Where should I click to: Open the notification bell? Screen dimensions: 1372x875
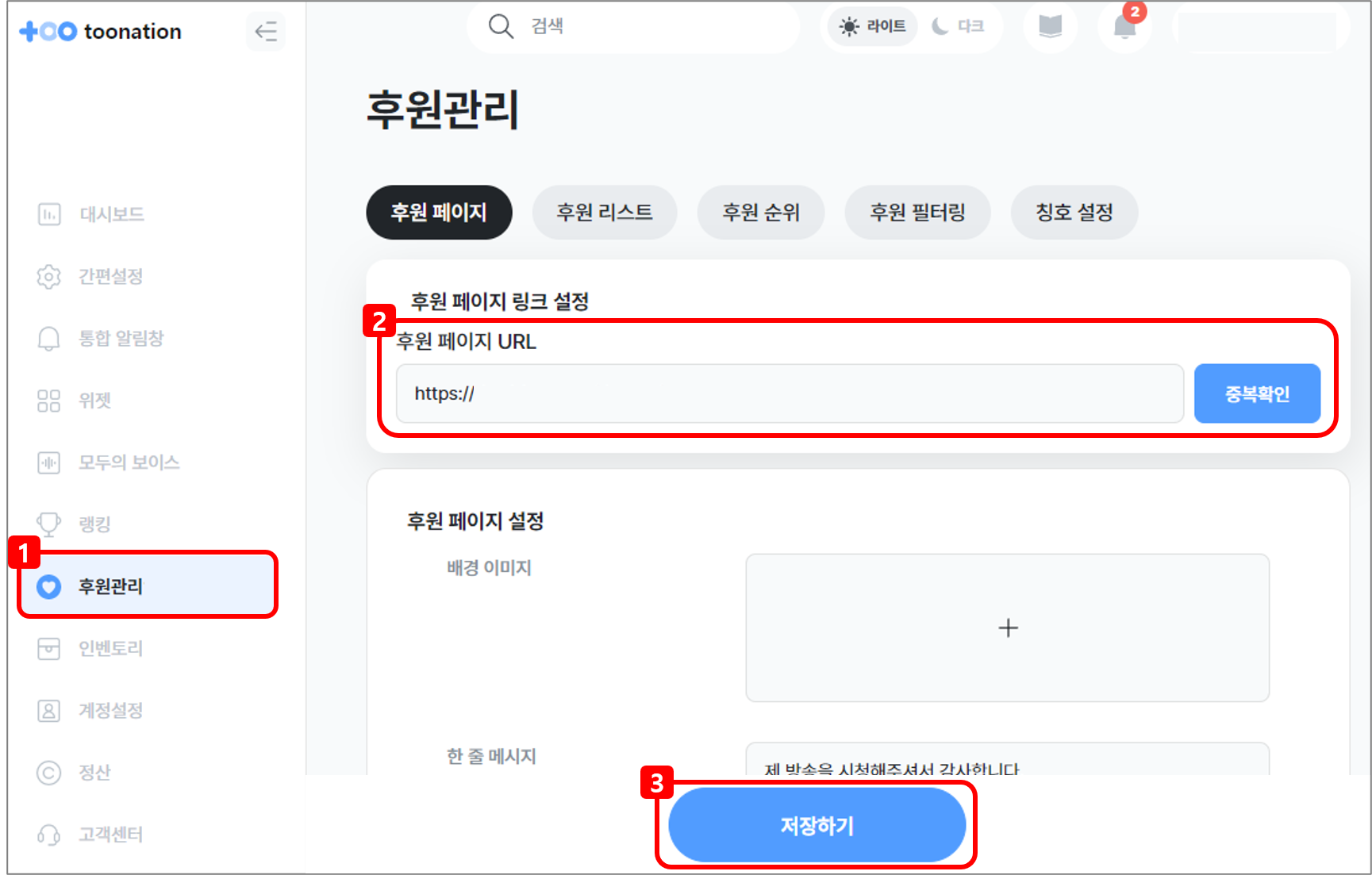click(1124, 28)
